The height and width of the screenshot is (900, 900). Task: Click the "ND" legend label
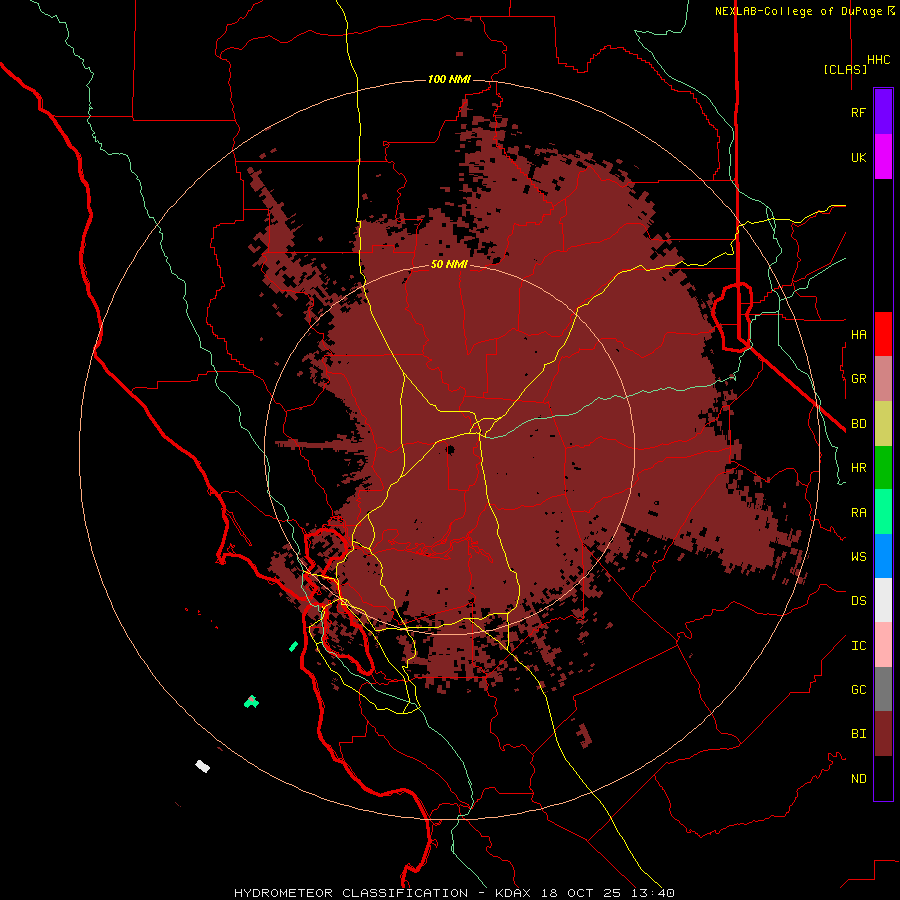click(858, 779)
